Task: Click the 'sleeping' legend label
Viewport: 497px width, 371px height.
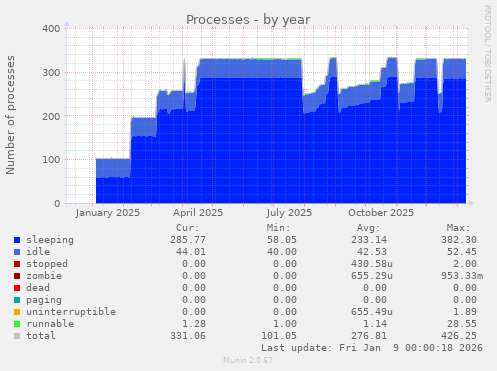Action: click(x=50, y=240)
